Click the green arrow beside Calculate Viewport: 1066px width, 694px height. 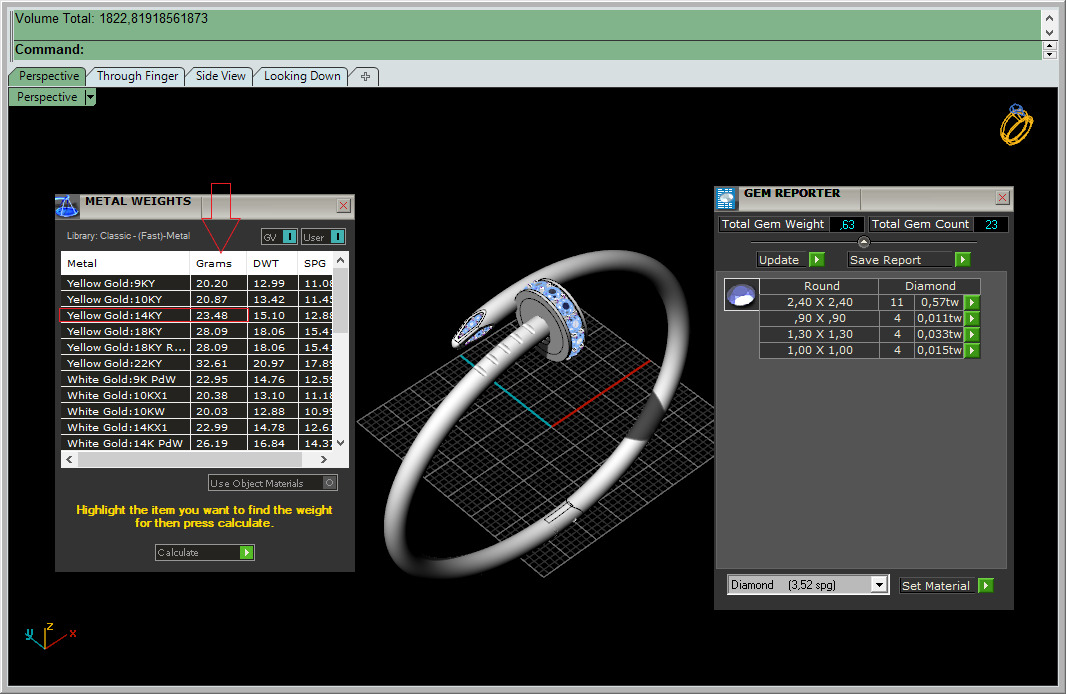247,553
